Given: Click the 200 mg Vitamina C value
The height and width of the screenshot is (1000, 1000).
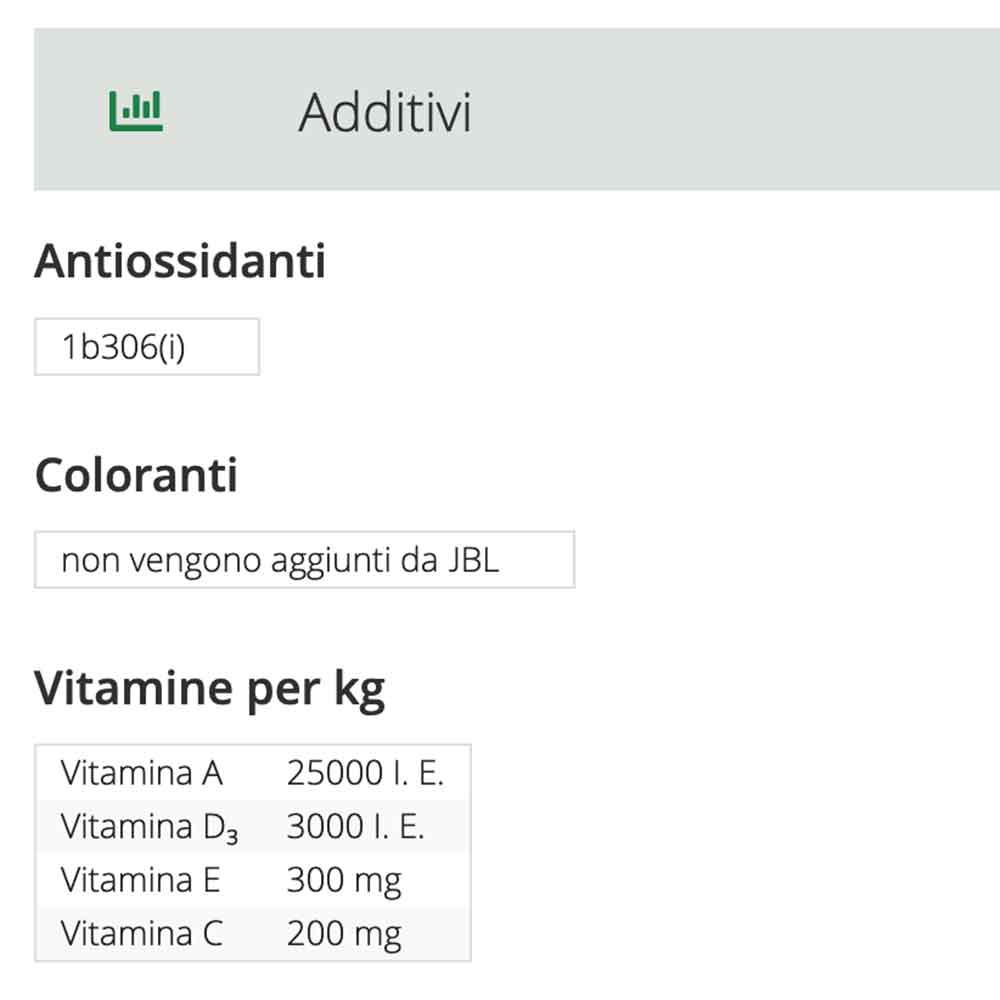Looking at the screenshot, I should coord(343,933).
